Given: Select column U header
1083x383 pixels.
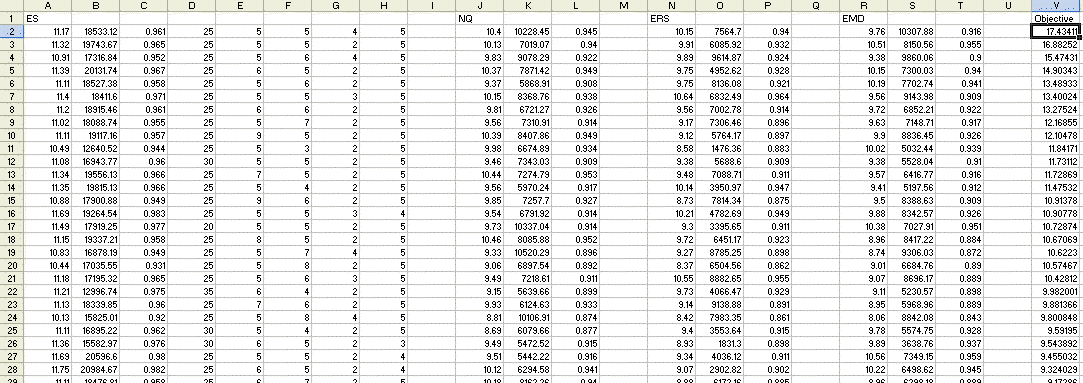Looking at the screenshot, I should pos(1008,6).
